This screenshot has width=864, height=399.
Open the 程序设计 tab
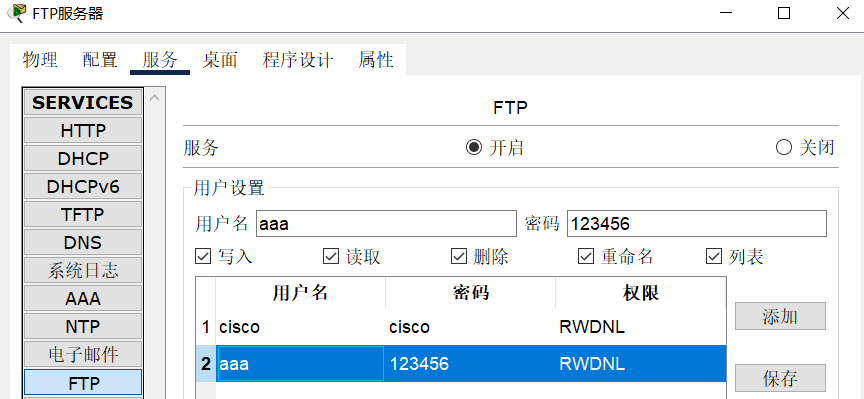pyautogui.click(x=298, y=60)
